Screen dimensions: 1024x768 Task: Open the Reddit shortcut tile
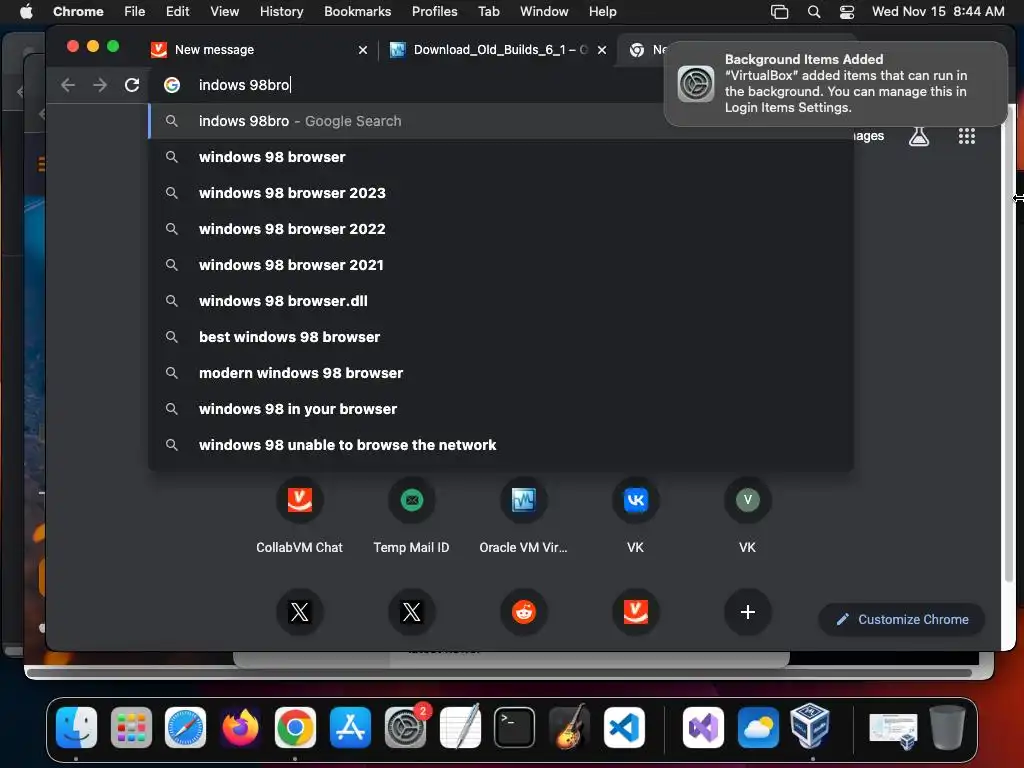click(523, 612)
